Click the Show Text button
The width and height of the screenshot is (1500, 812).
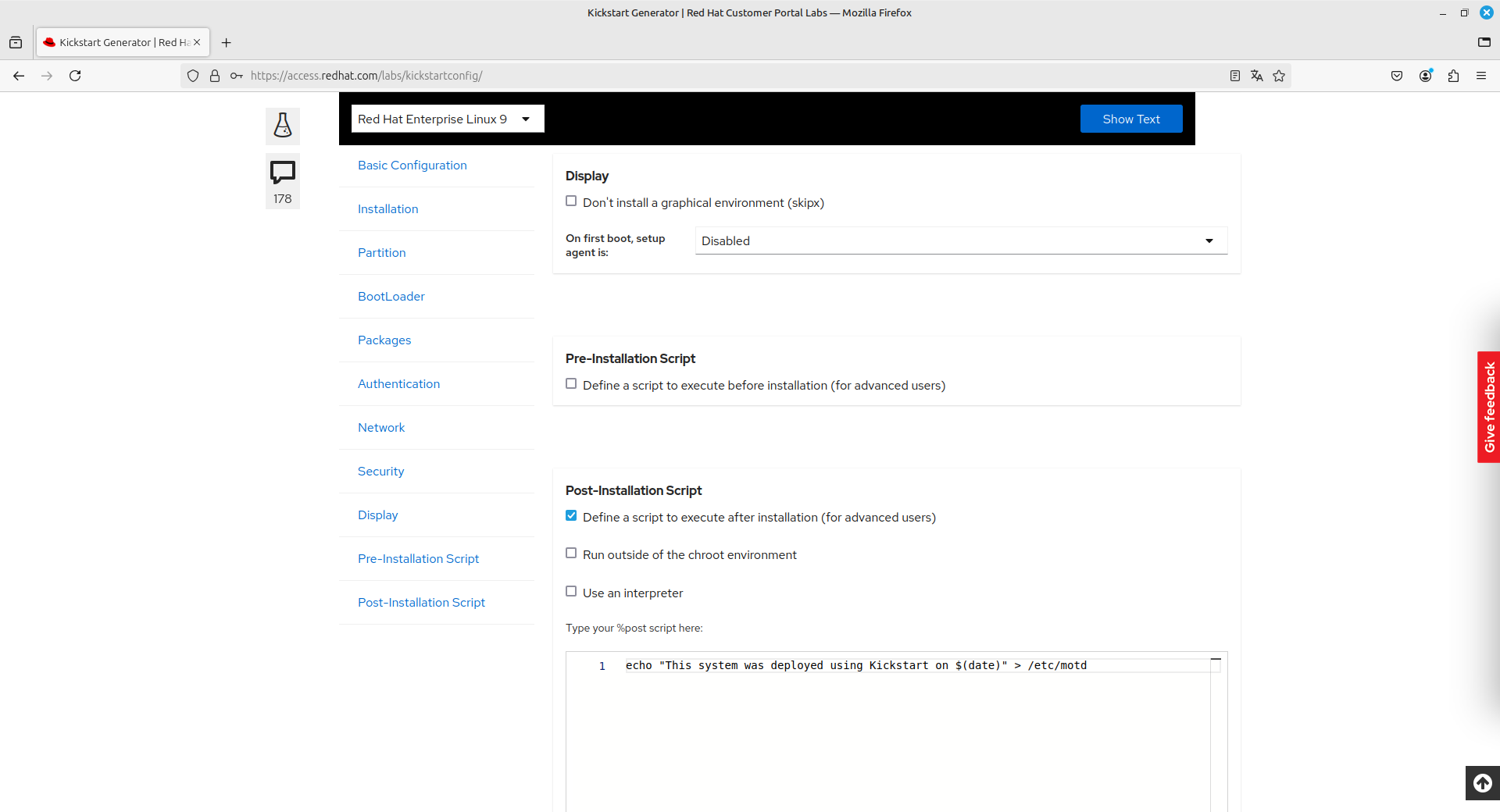pos(1131,119)
